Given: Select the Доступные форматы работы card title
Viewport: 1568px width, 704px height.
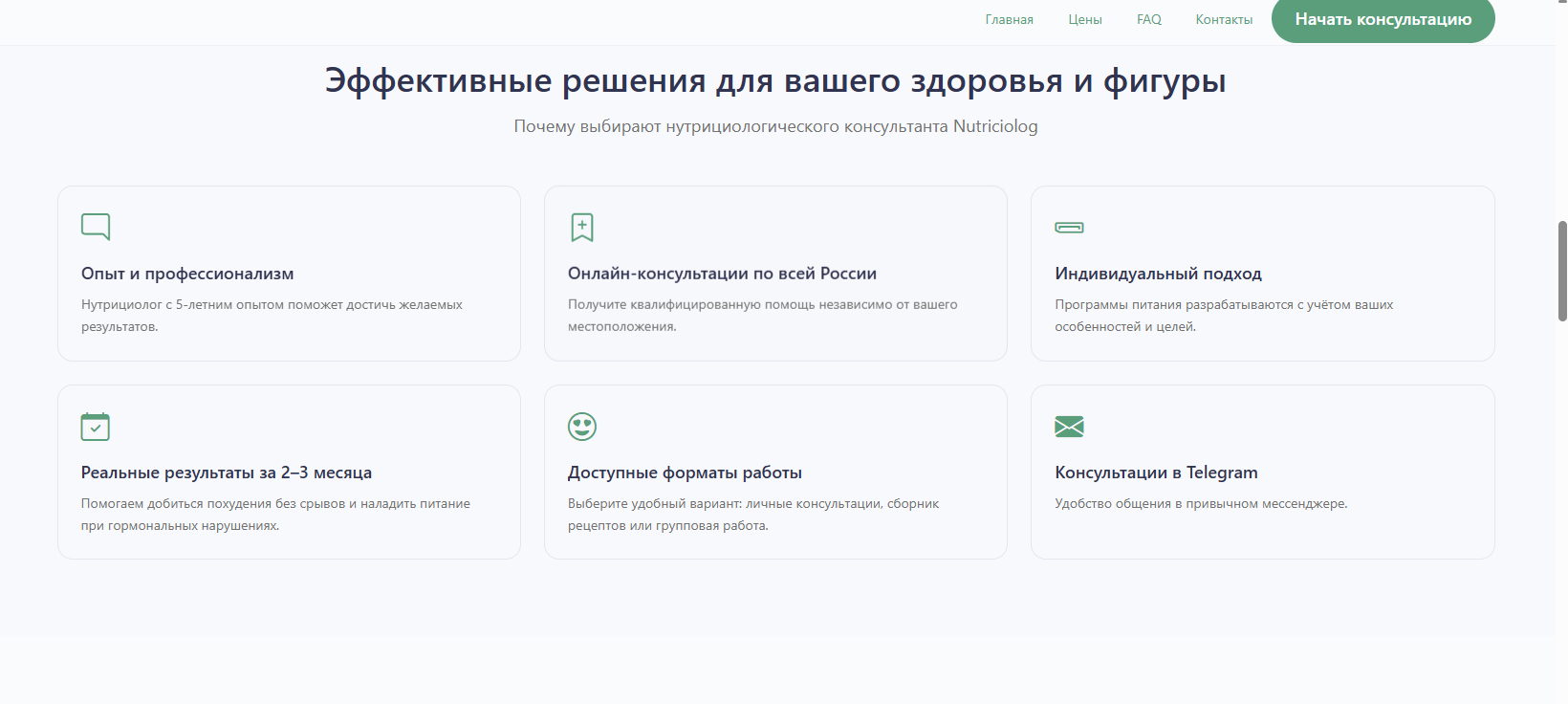Looking at the screenshot, I should pos(685,473).
